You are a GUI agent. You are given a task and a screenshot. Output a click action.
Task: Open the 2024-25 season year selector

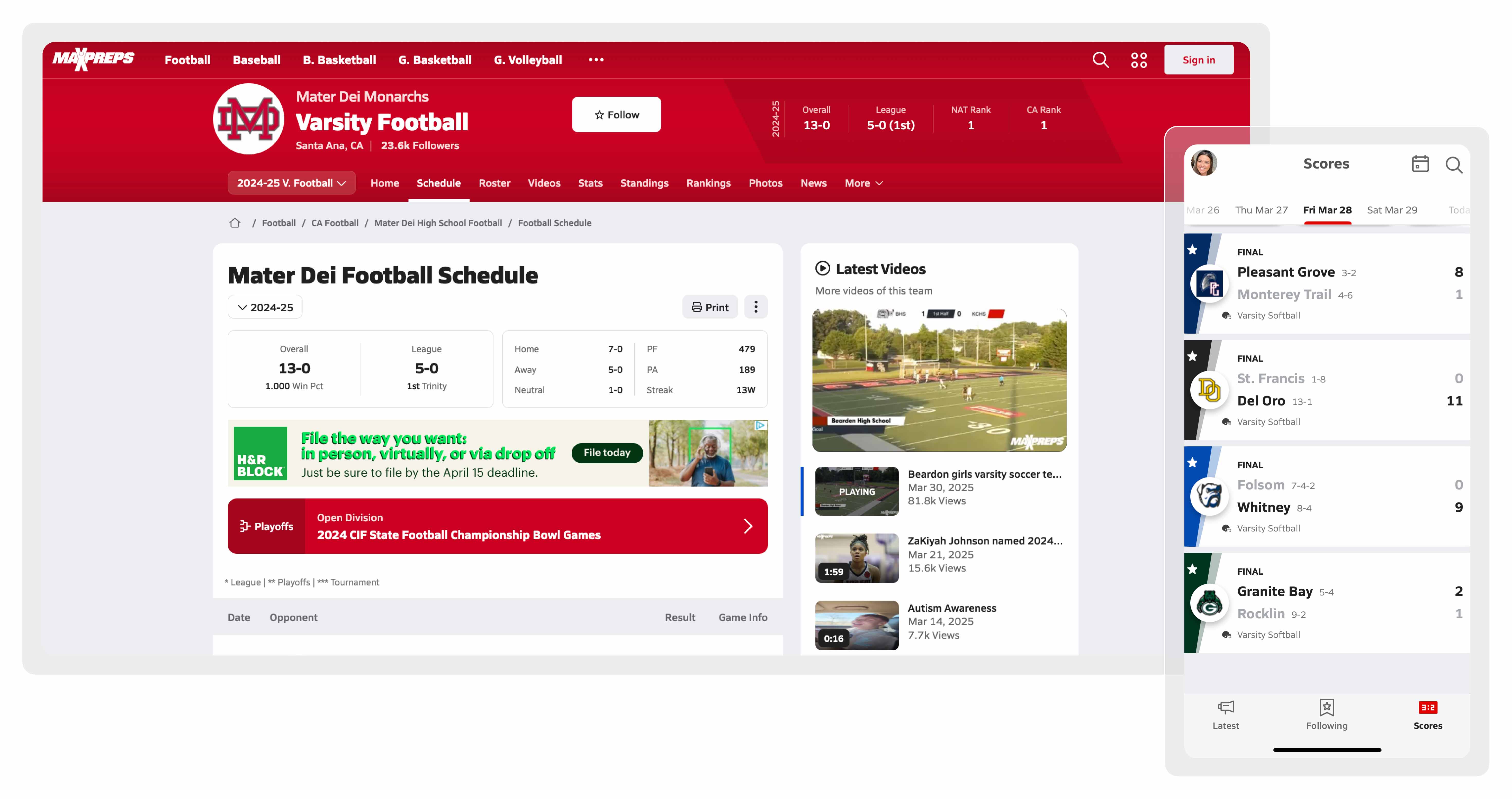tap(265, 307)
